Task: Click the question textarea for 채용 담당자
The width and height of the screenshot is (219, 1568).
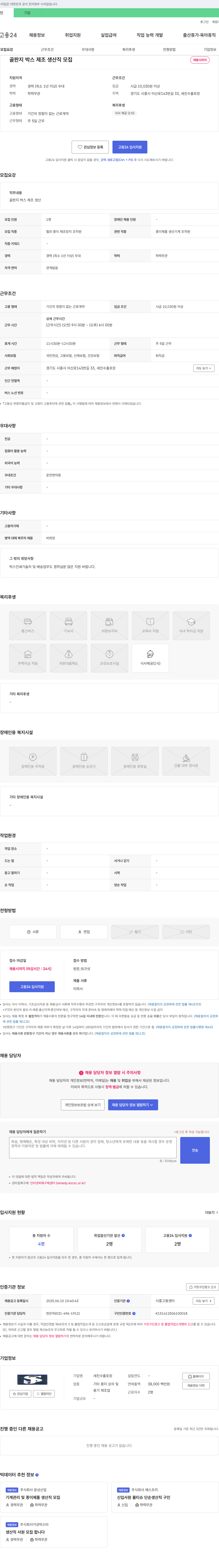Action: (92, 1147)
